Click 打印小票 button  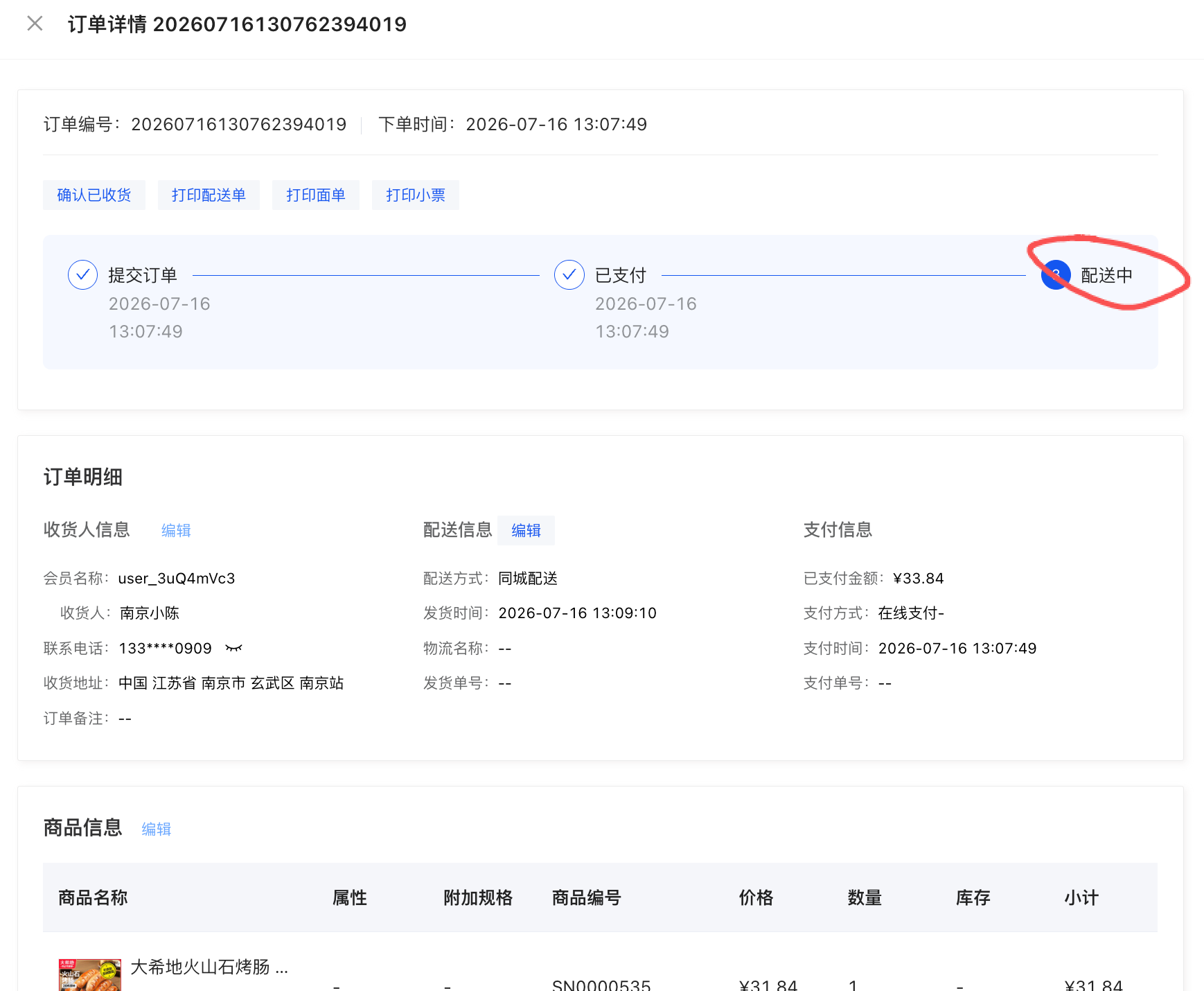[416, 195]
